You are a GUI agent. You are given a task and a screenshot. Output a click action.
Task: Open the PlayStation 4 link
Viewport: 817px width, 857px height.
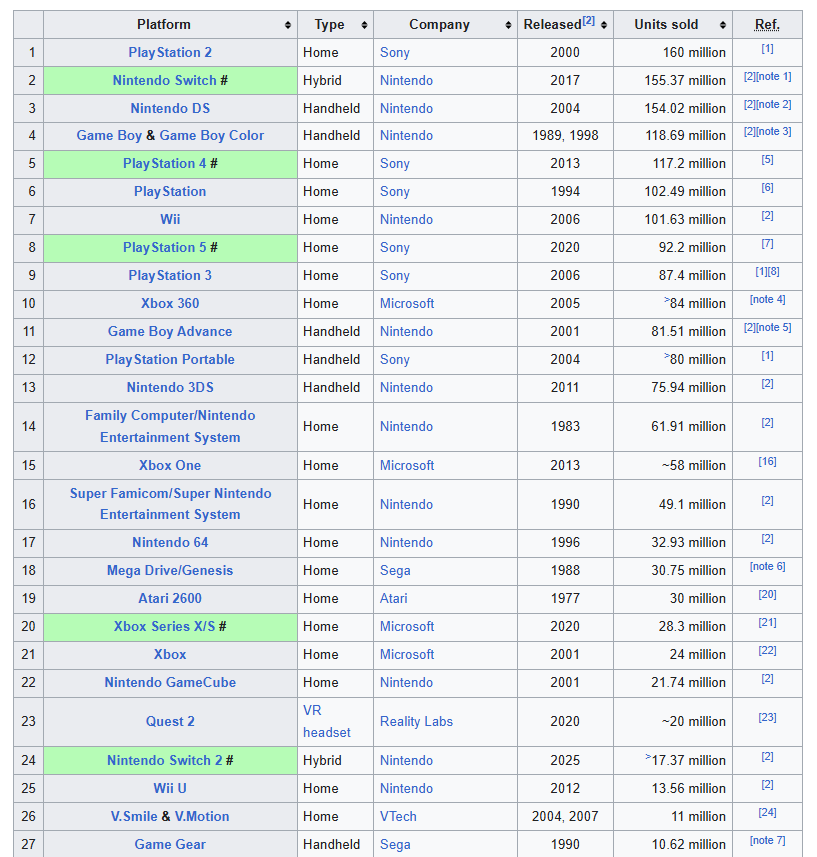point(164,163)
